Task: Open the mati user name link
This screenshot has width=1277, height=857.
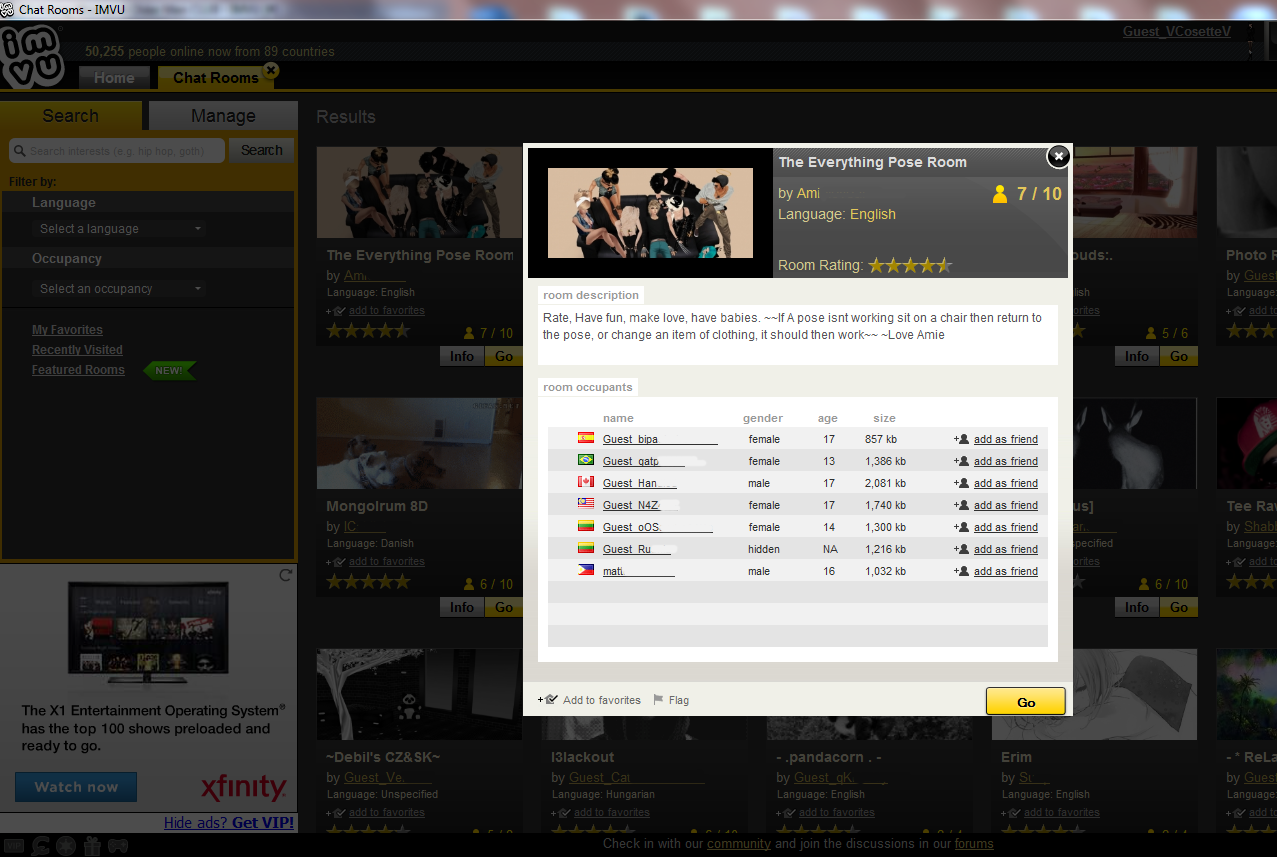Action: click(638, 571)
